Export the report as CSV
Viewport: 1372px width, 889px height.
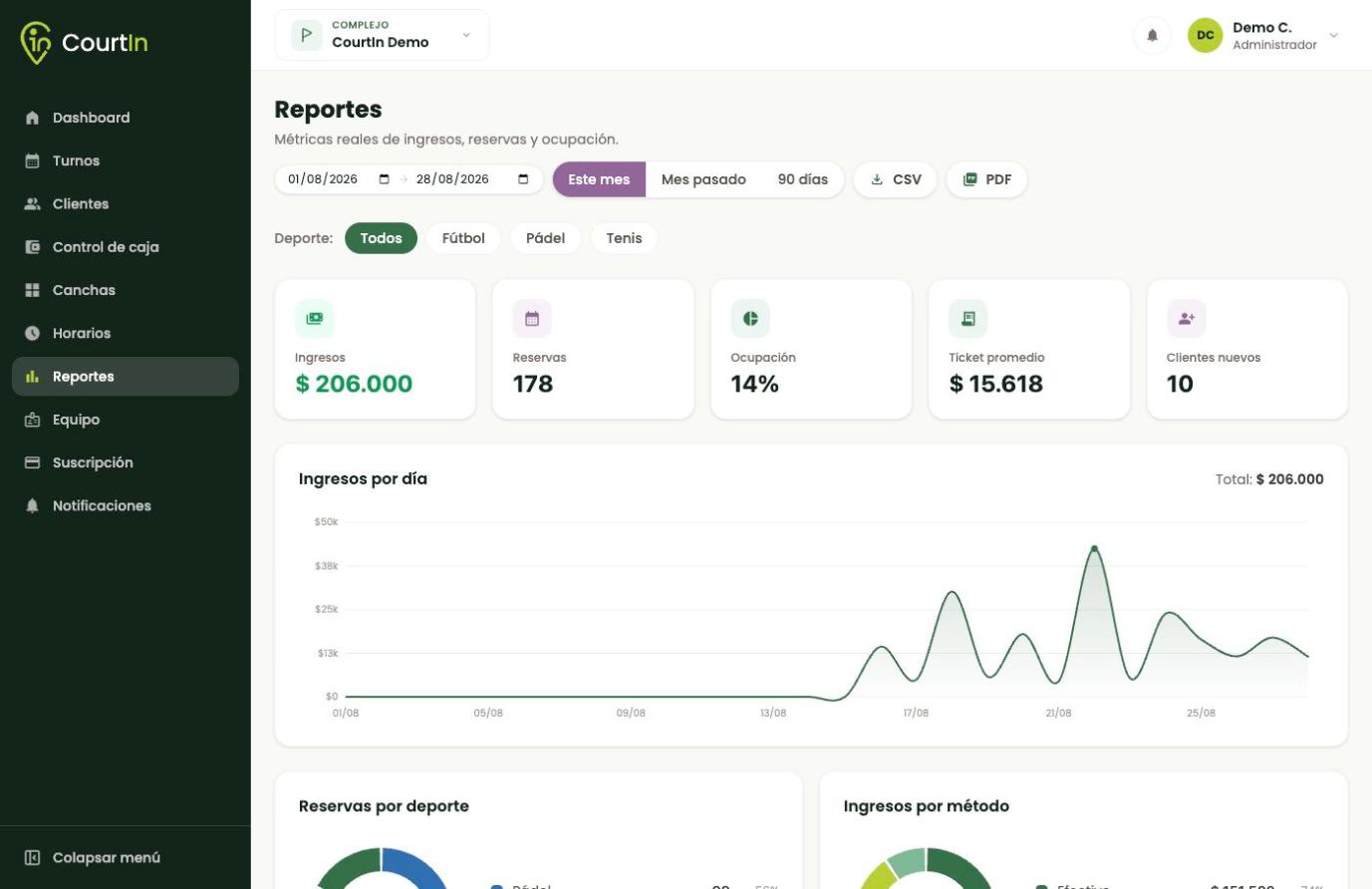895,179
